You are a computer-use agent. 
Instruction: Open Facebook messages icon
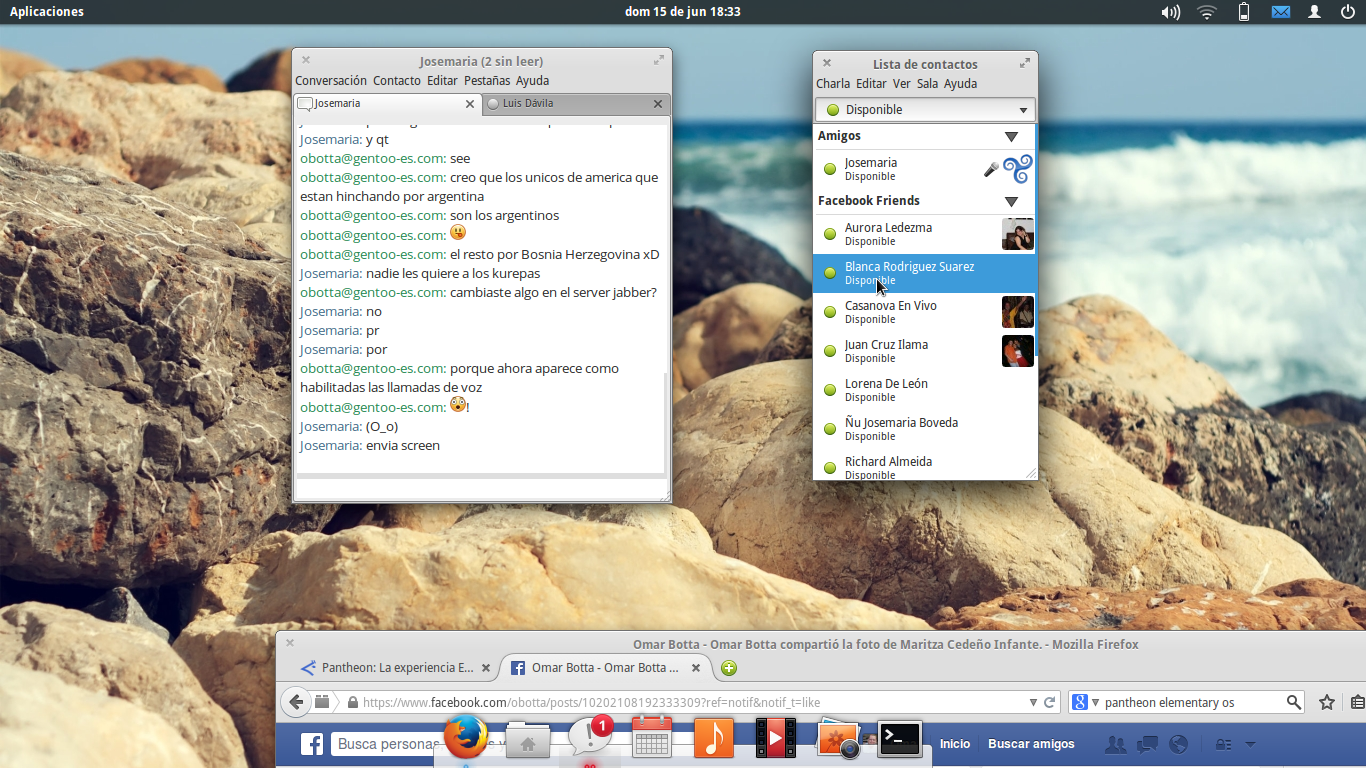[1147, 744]
